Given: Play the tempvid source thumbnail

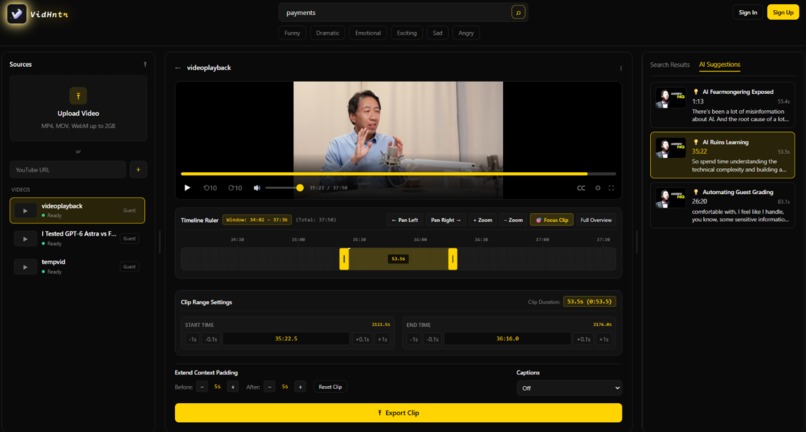Looking at the screenshot, I should pos(25,267).
